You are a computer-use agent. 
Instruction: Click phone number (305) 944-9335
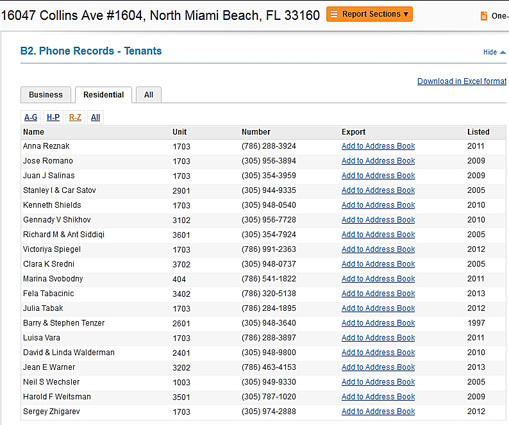coord(269,190)
